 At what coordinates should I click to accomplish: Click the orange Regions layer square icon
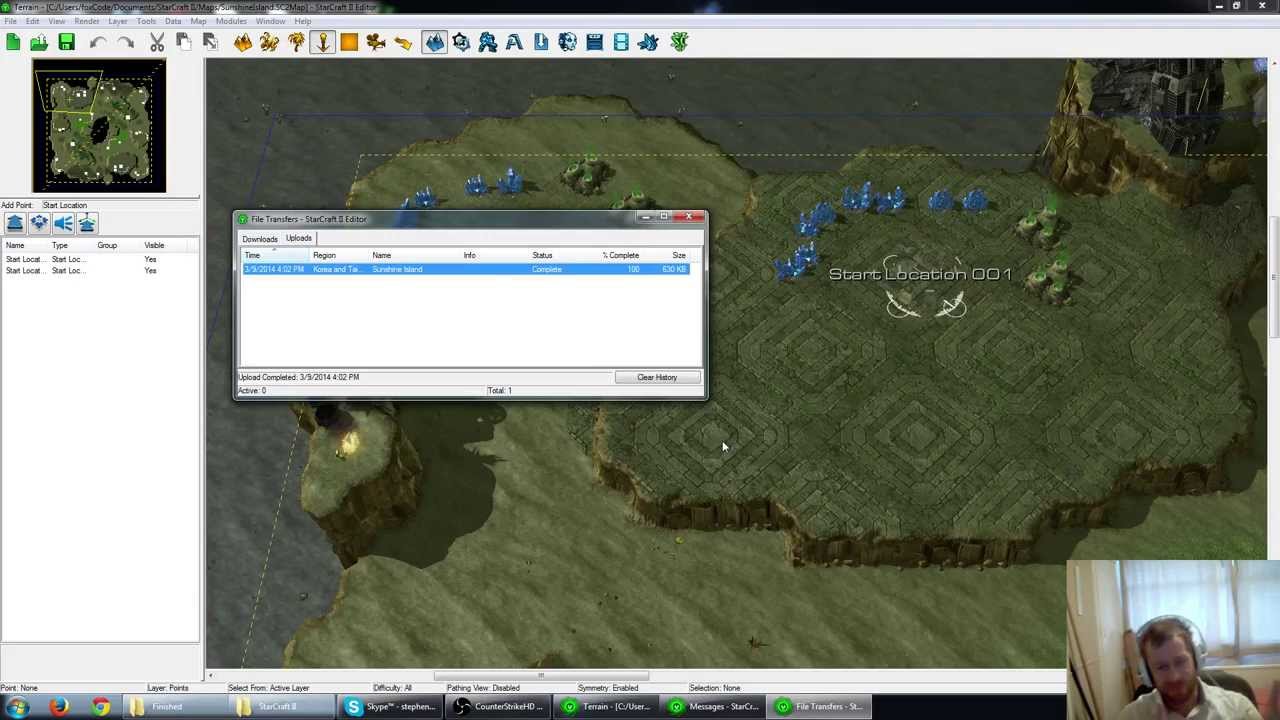[349, 42]
